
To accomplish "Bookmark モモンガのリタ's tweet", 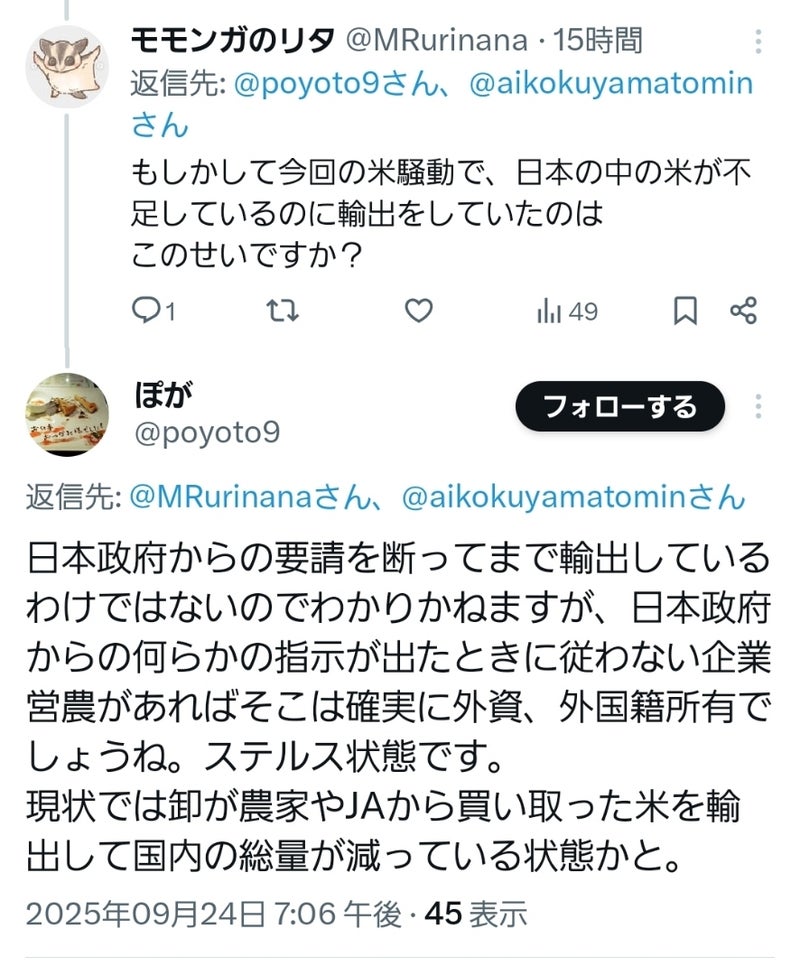I will pos(685,310).
